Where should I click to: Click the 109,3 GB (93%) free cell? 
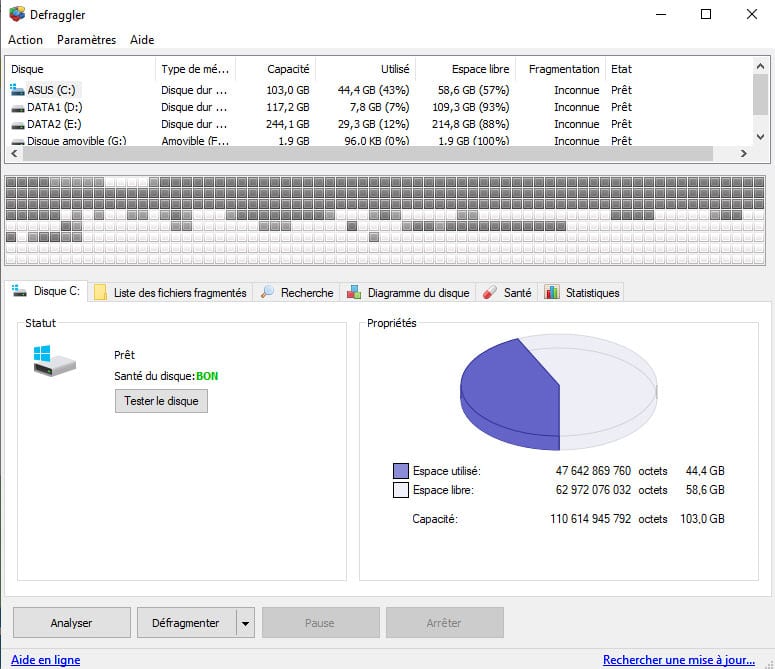point(471,107)
